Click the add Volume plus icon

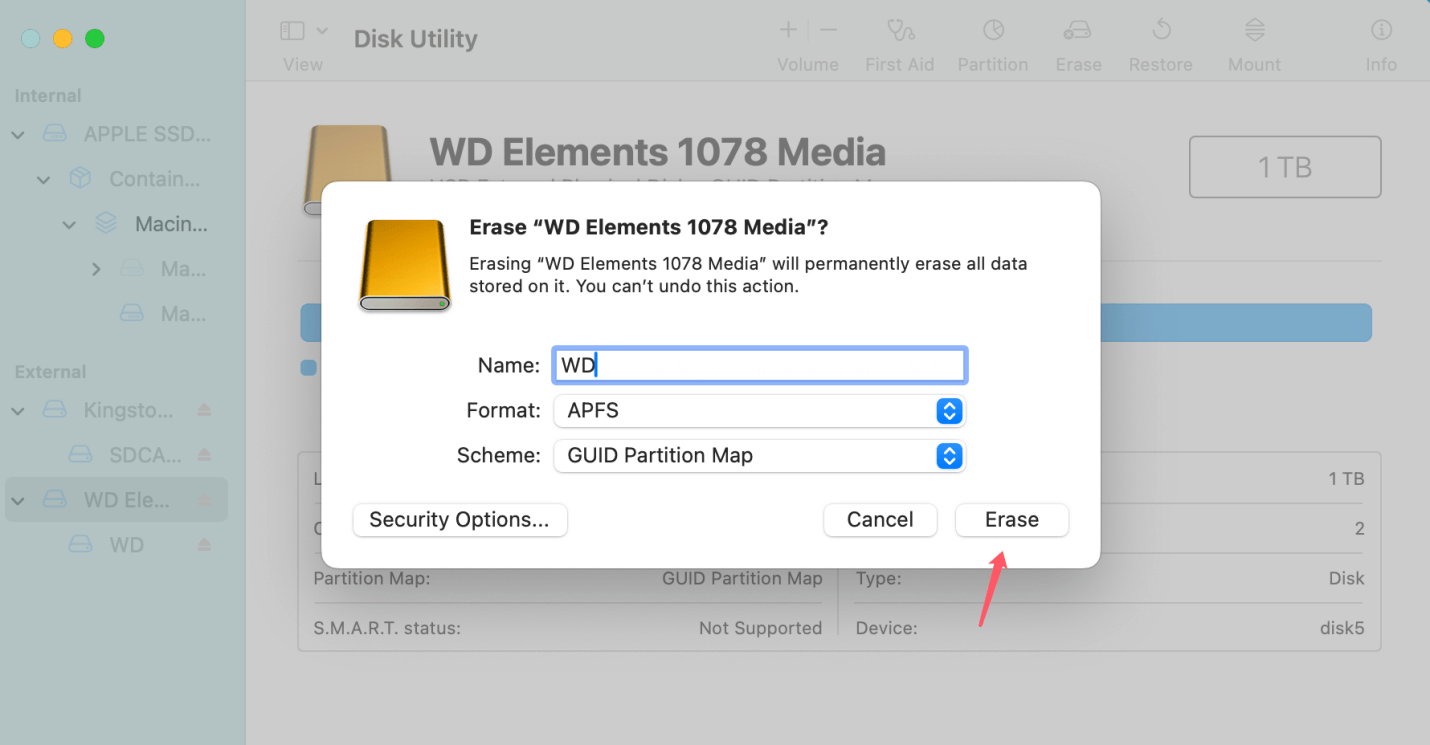[x=788, y=30]
